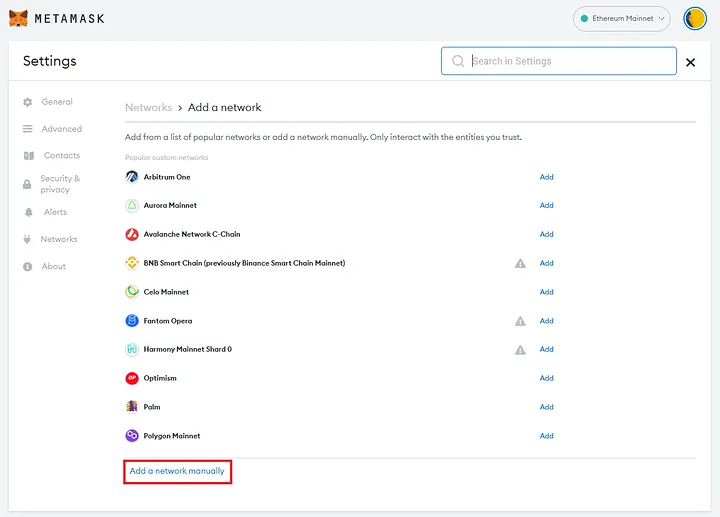Click the BNB Smart Chain warning triangle
The width and height of the screenshot is (720, 517).
click(x=520, y=263)
